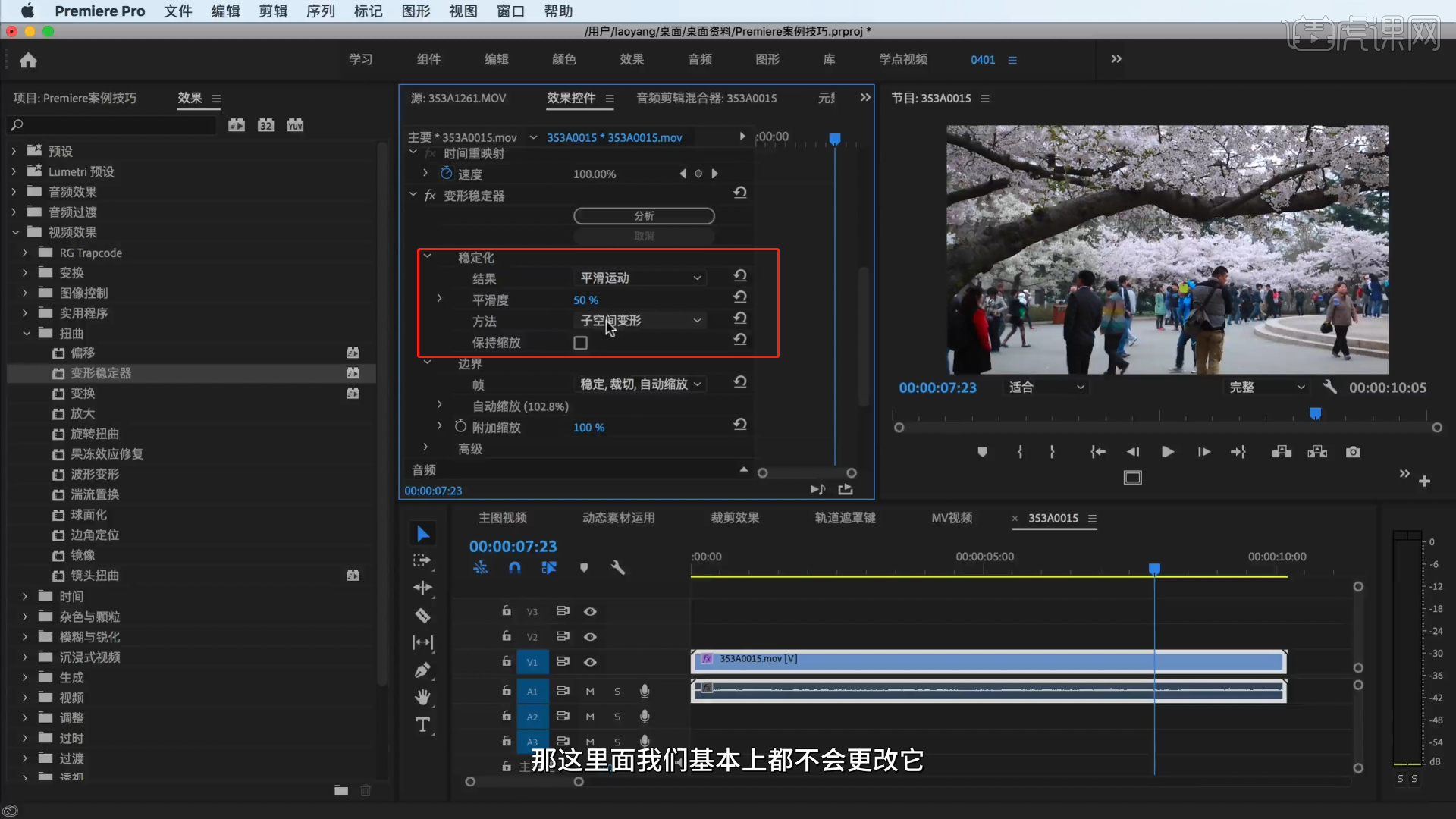Open the 方法 dropdown showing 子空间变形

tap(639, 320)
